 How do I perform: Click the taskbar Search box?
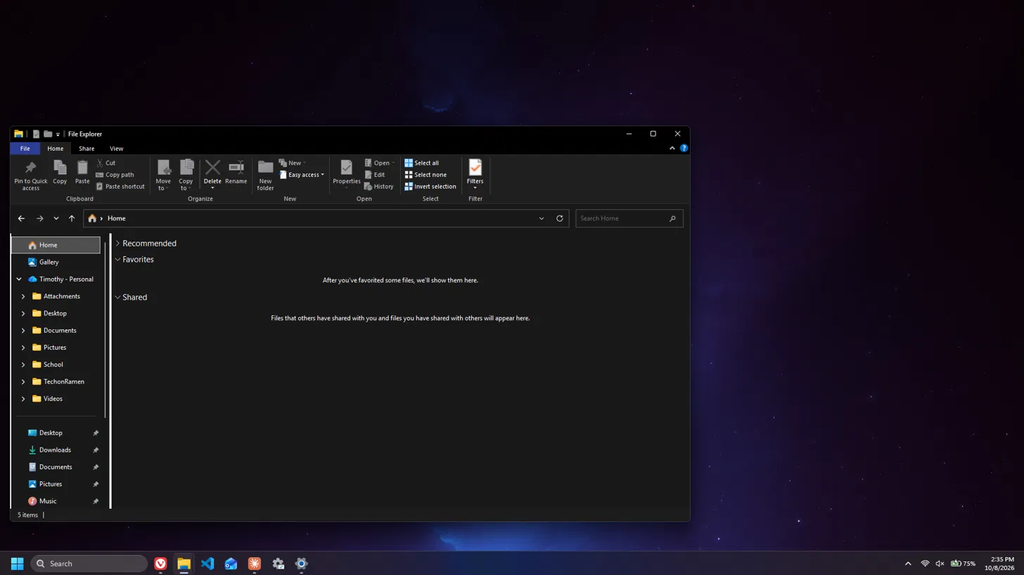[x=89, y=563]
